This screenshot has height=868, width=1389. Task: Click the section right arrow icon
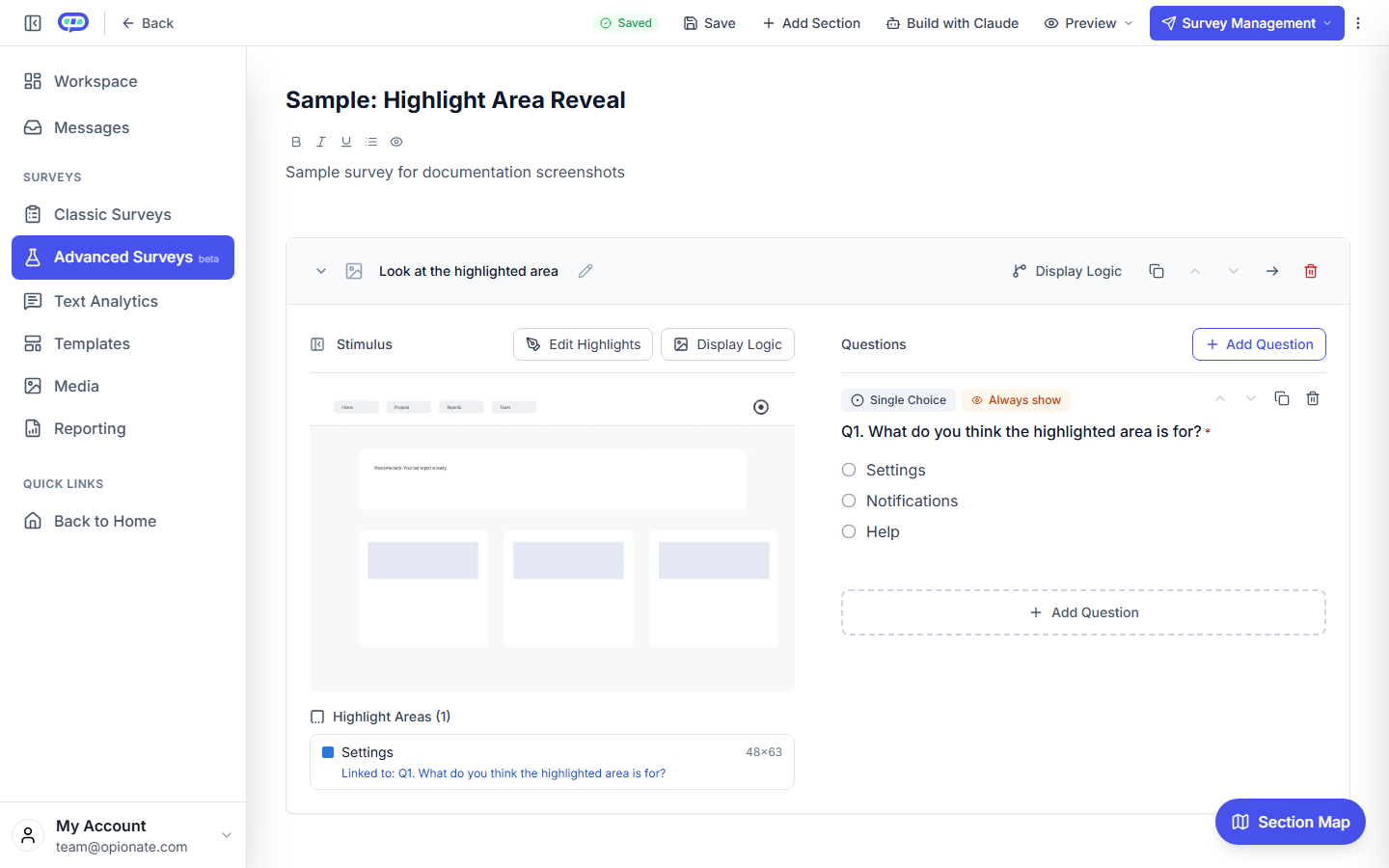(x=1272, y=271)
